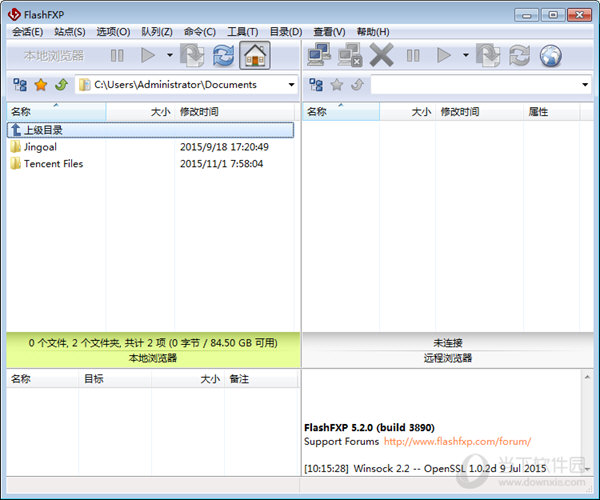The height and width of the screenshot is (500, 600).
Task: Click the Winsock 2.2 OpenSSL log line
Action: tap(426, 468)
